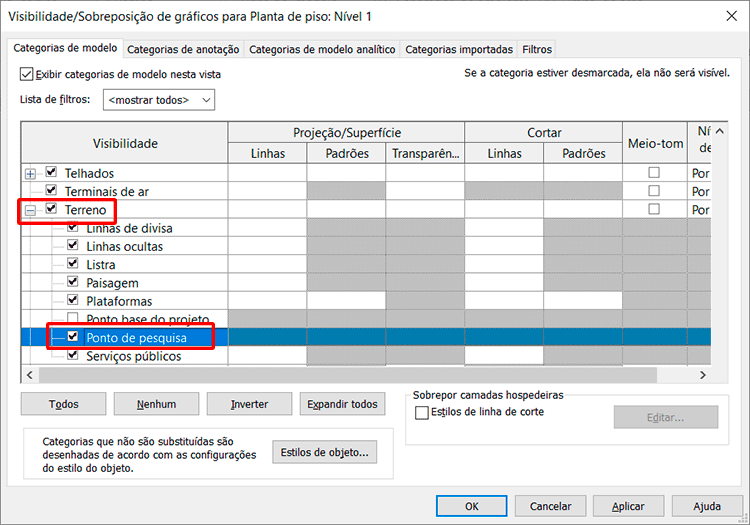The height and width of the screenshot is (525, 750).
Task: Click horizontal scrollbar left arrow
Action: coord(30,375)
